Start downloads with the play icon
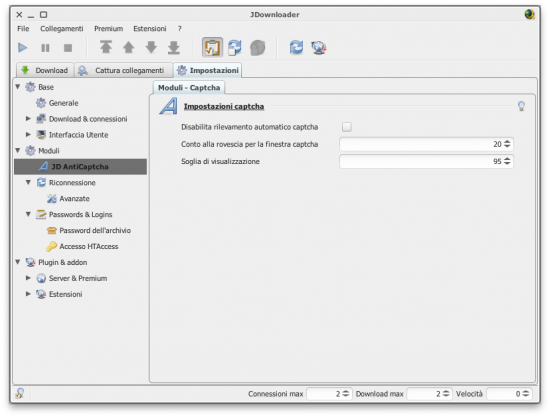 [x=22, y=47]
